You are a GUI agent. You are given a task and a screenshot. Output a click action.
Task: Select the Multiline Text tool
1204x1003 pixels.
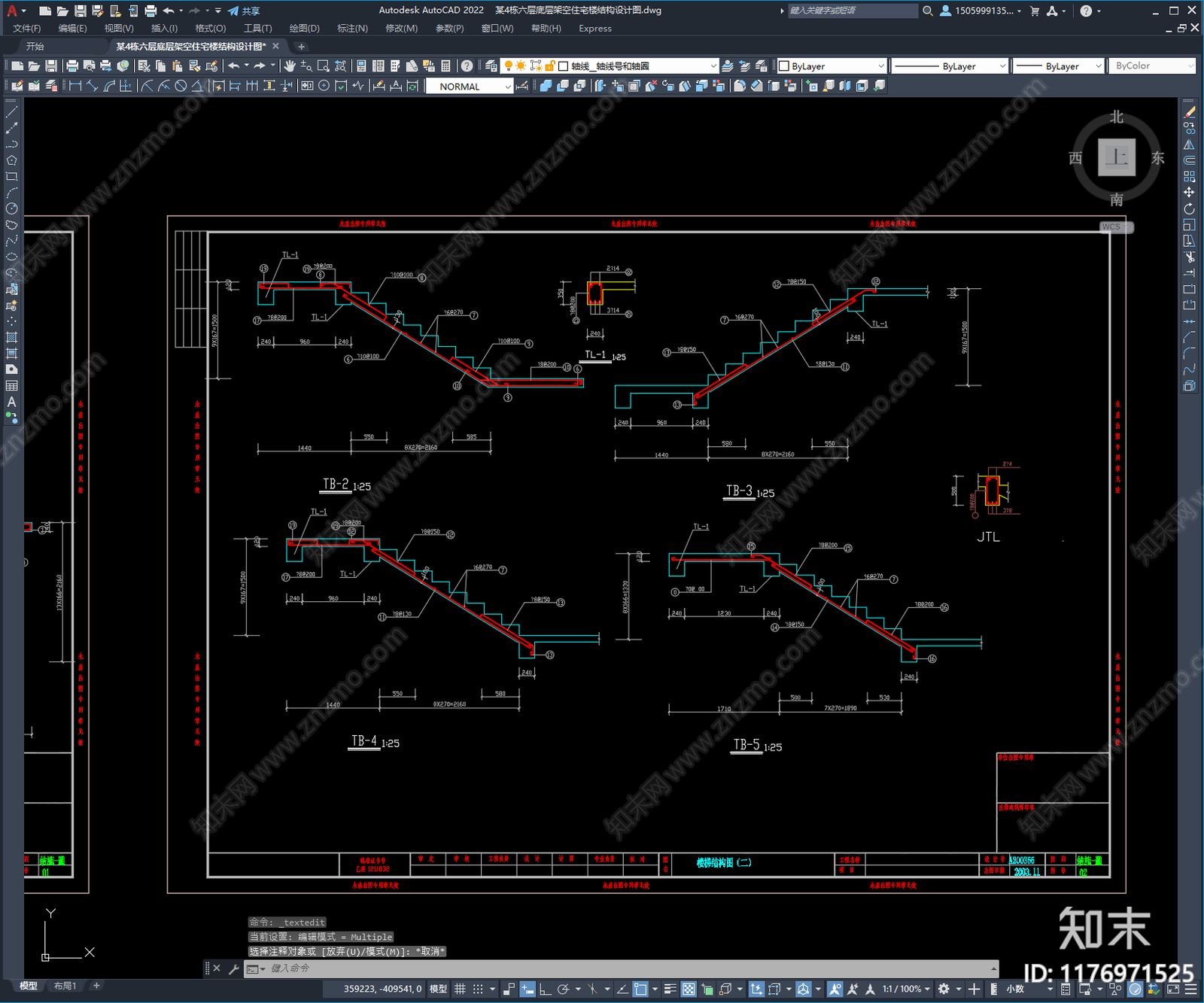(11, 402)
